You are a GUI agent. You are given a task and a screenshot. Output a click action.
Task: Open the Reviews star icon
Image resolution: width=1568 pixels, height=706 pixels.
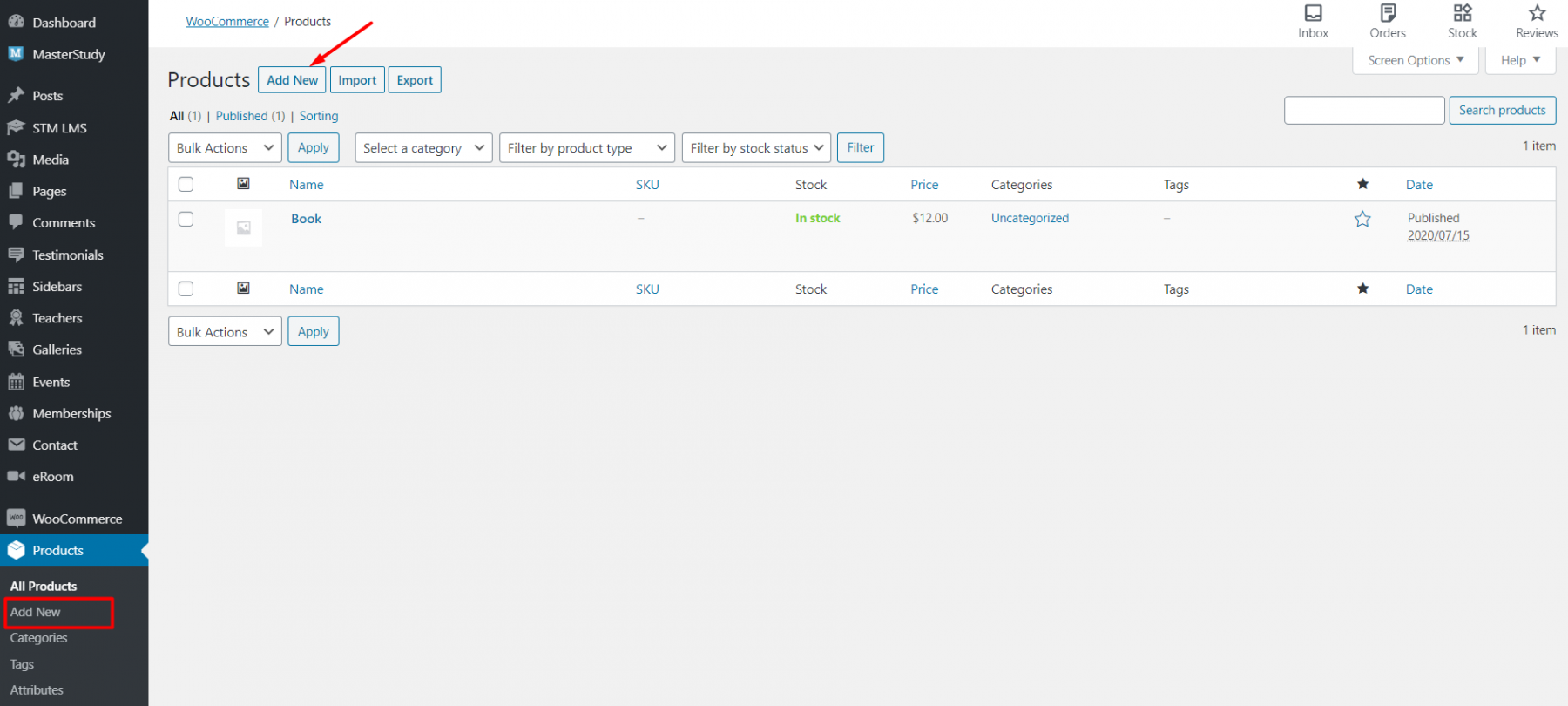click(1537, 14)
